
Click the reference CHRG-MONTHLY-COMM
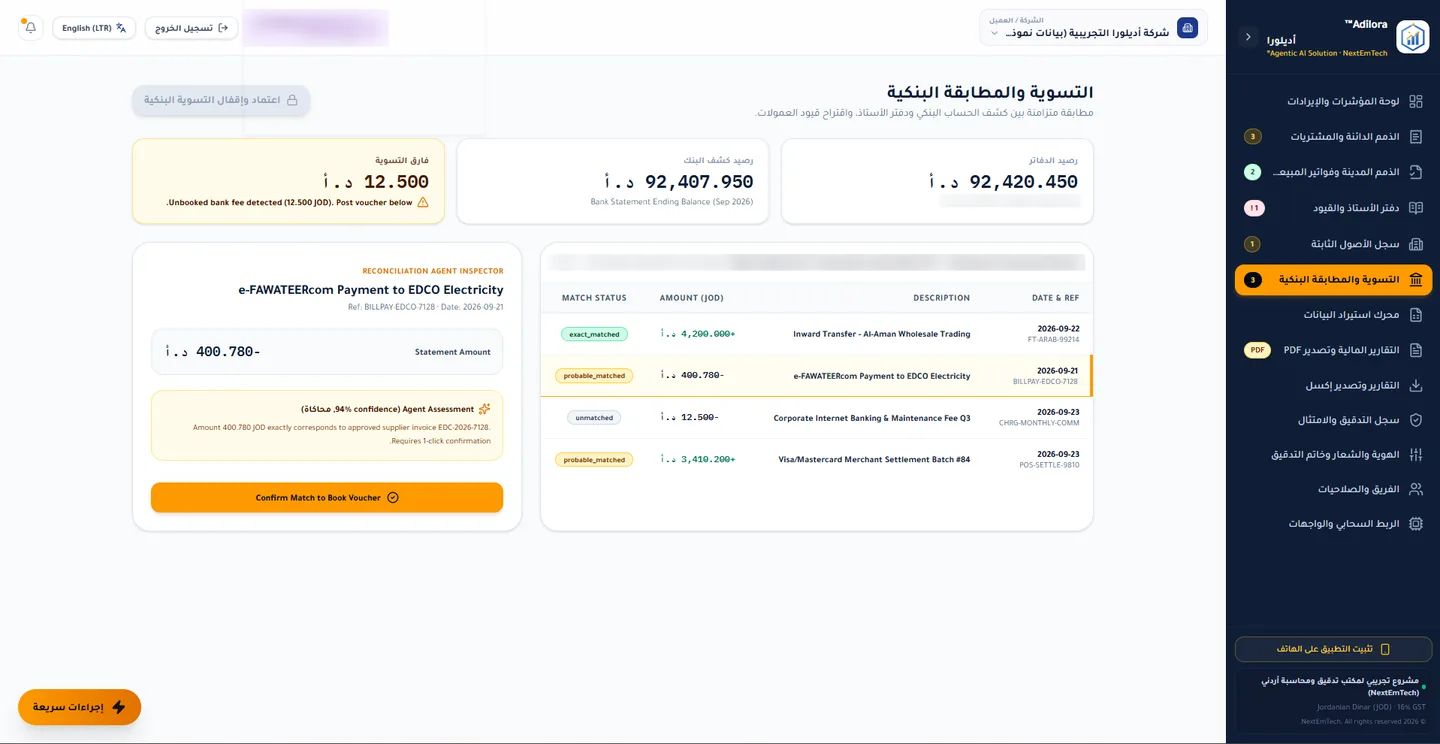click(1039, 423)
